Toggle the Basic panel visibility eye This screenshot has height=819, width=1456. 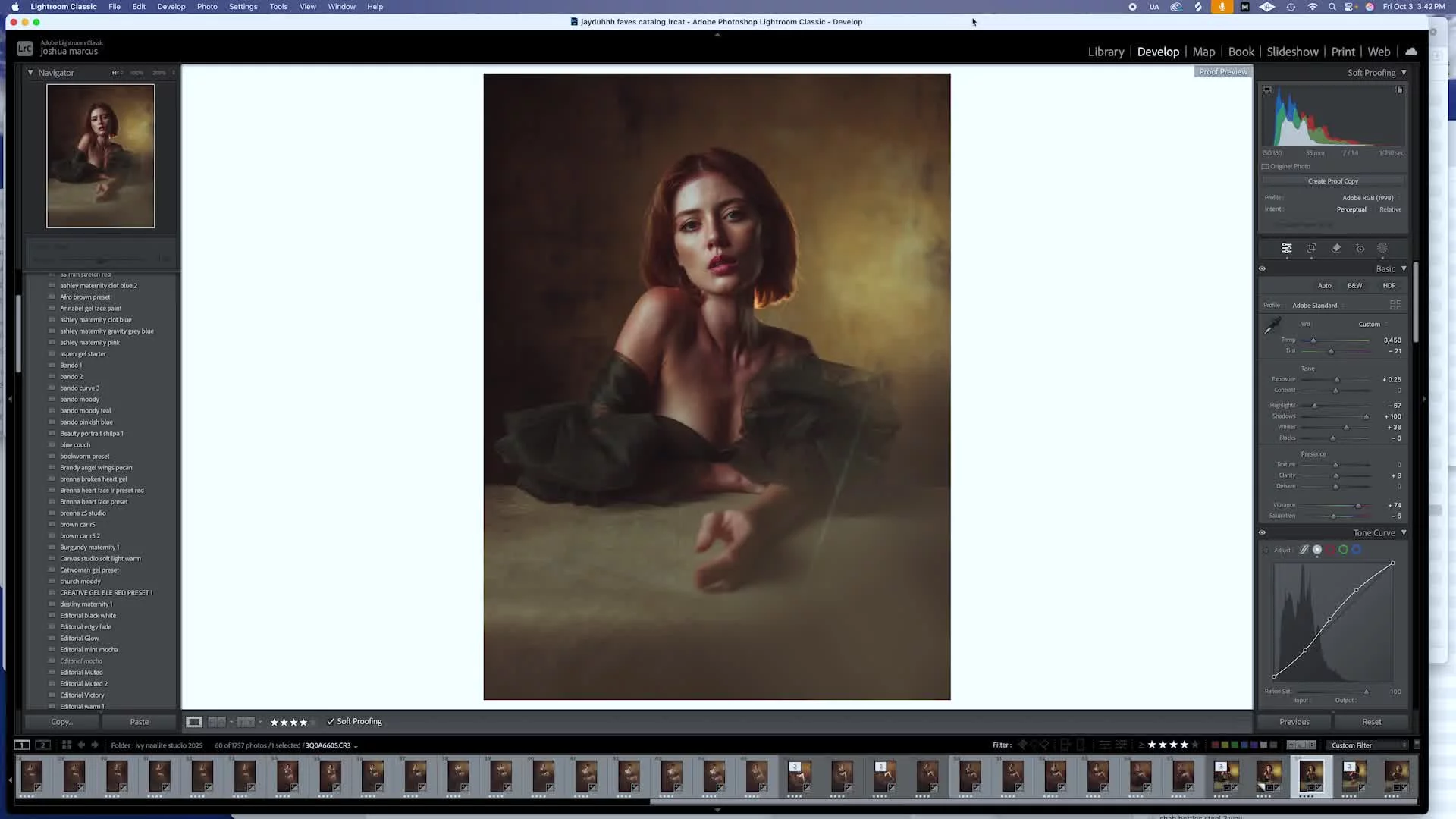[x=1263, y=268]
